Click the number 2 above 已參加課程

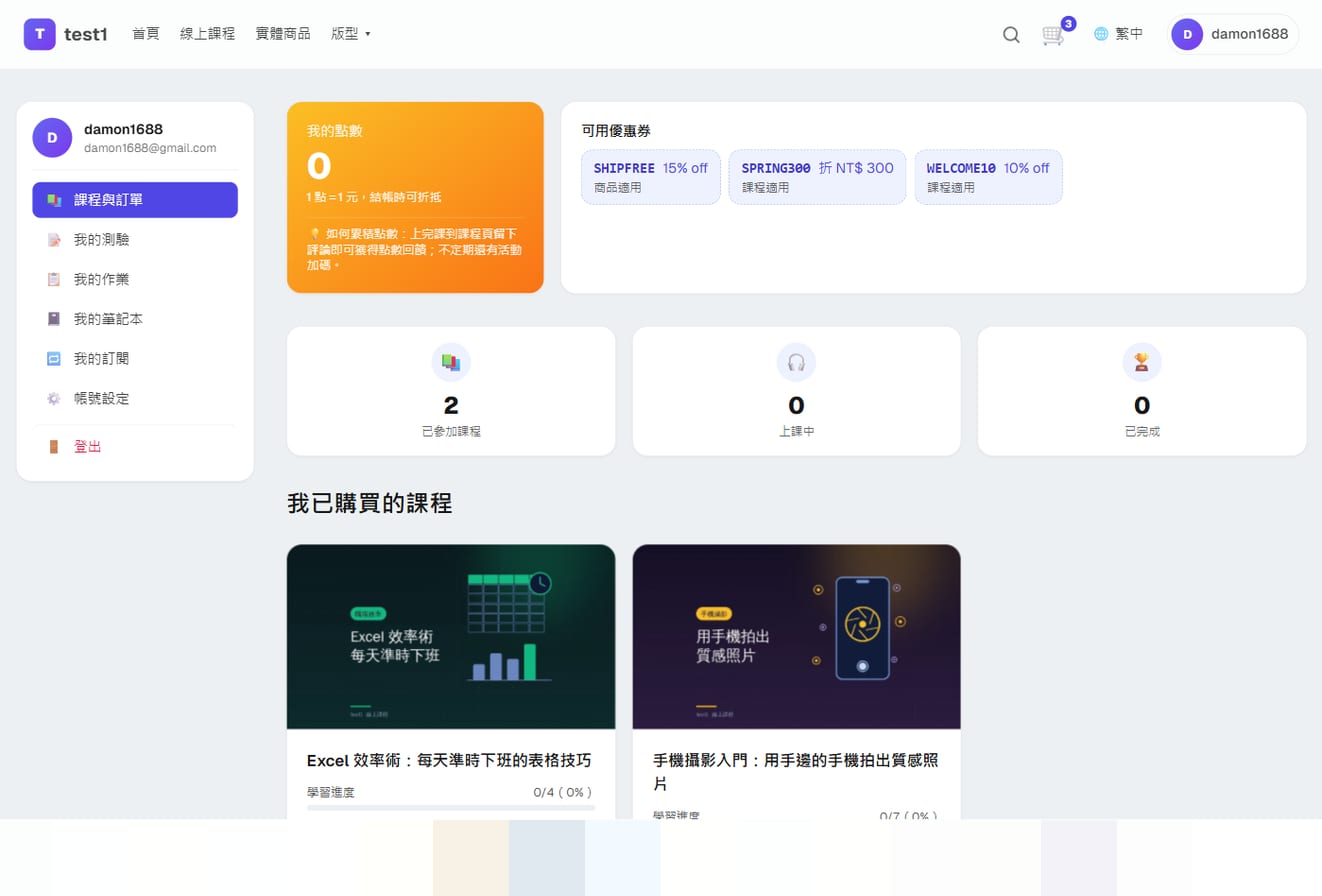(451, 405)
